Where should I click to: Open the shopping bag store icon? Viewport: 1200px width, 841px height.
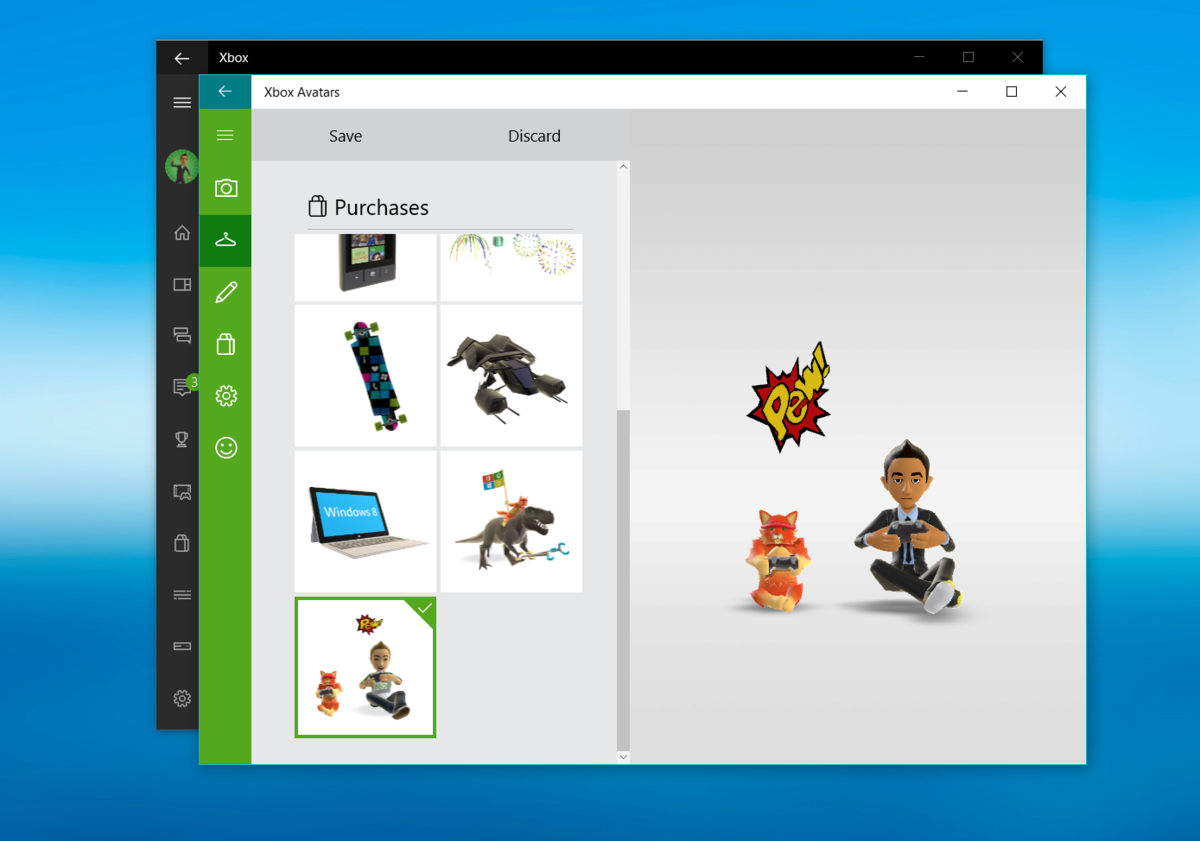(226, 344)
